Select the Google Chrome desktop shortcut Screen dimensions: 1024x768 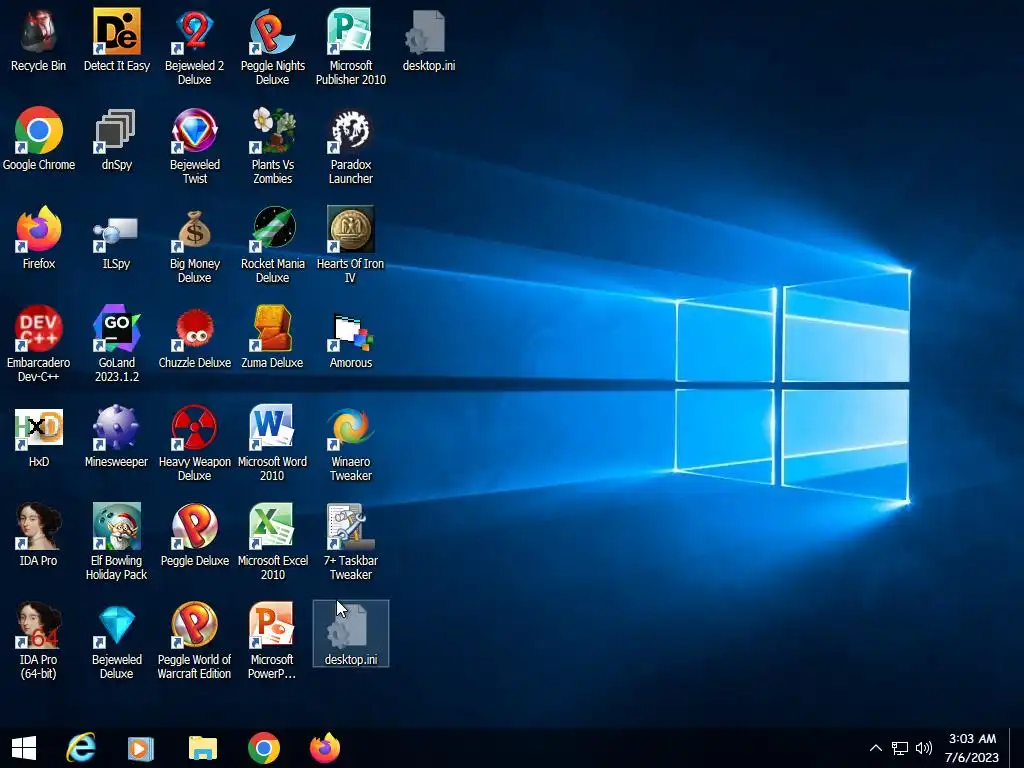point(39,138)
